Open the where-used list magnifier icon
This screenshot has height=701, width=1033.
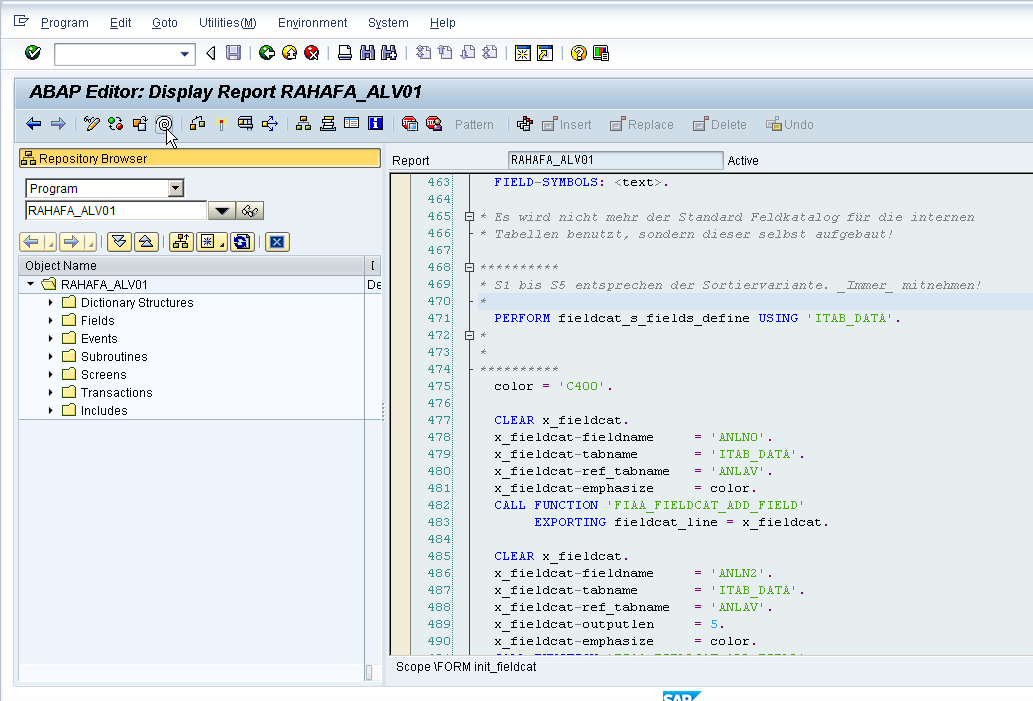click(x=163, y=124)
